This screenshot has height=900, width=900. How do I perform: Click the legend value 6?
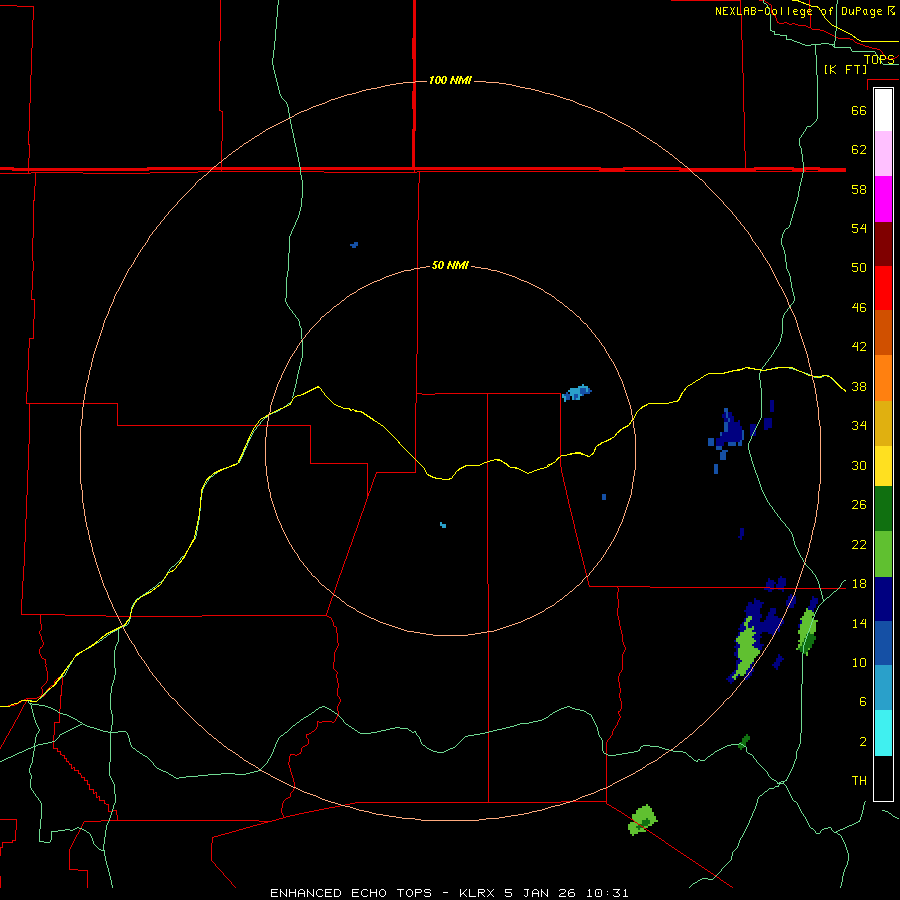coord(862,701)
